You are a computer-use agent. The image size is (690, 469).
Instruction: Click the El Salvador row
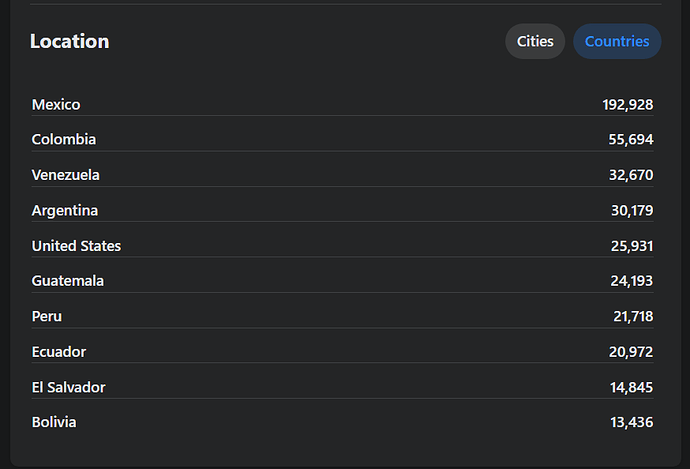pyautogui.click(x=342, y=387)
